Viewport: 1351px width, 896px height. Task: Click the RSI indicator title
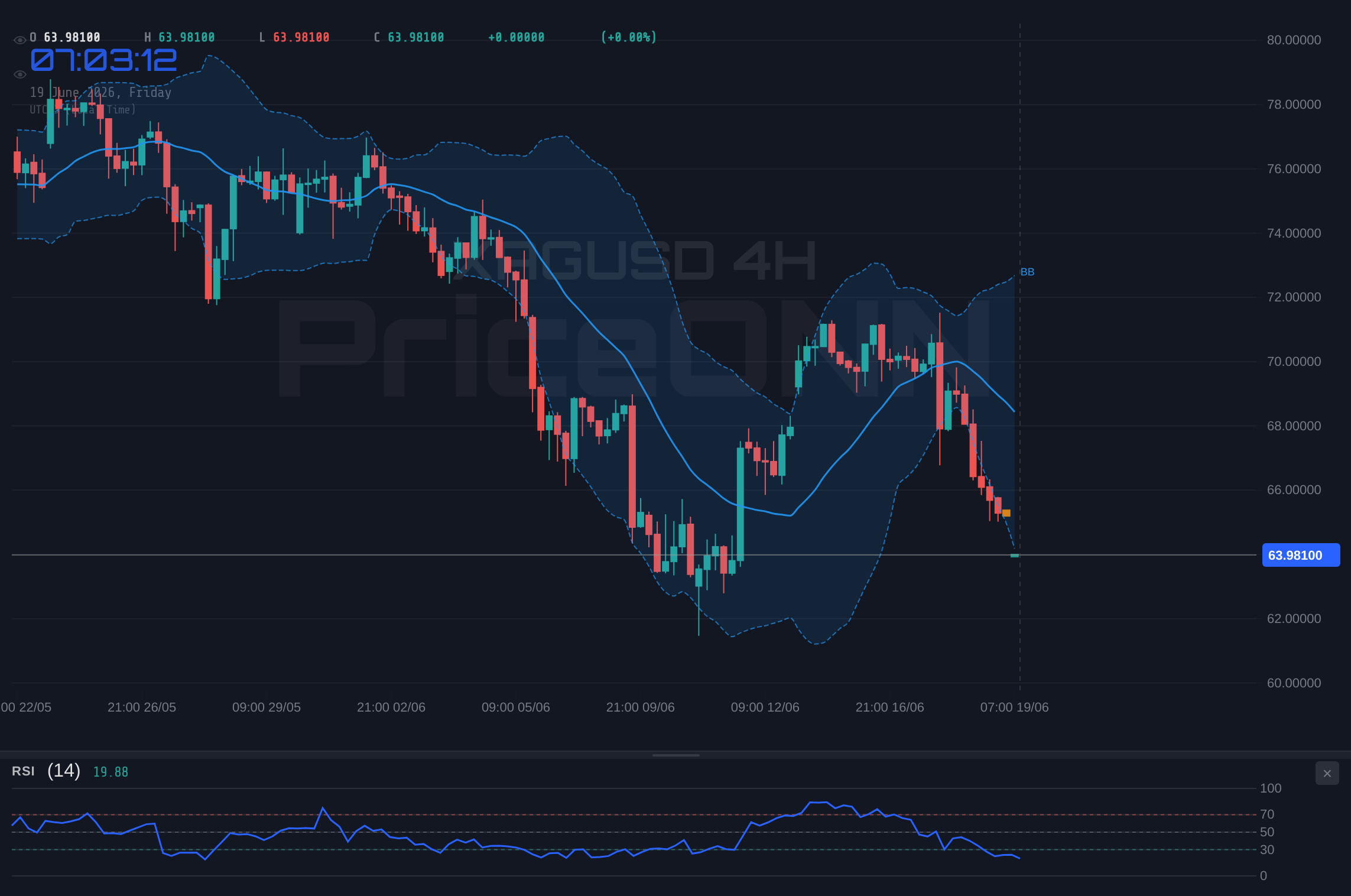[23, 771]
